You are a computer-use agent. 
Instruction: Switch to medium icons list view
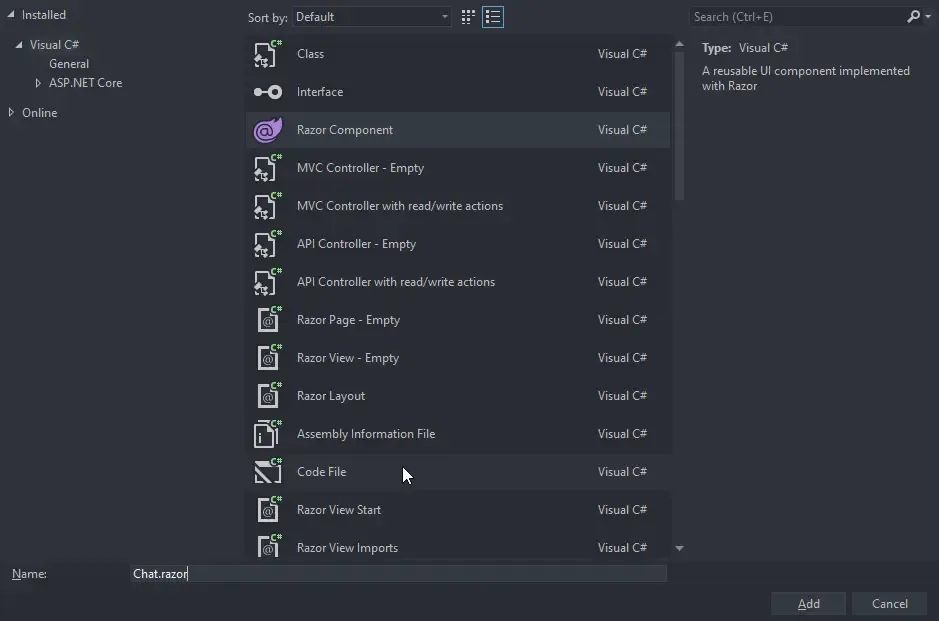(x=492, y=17)
